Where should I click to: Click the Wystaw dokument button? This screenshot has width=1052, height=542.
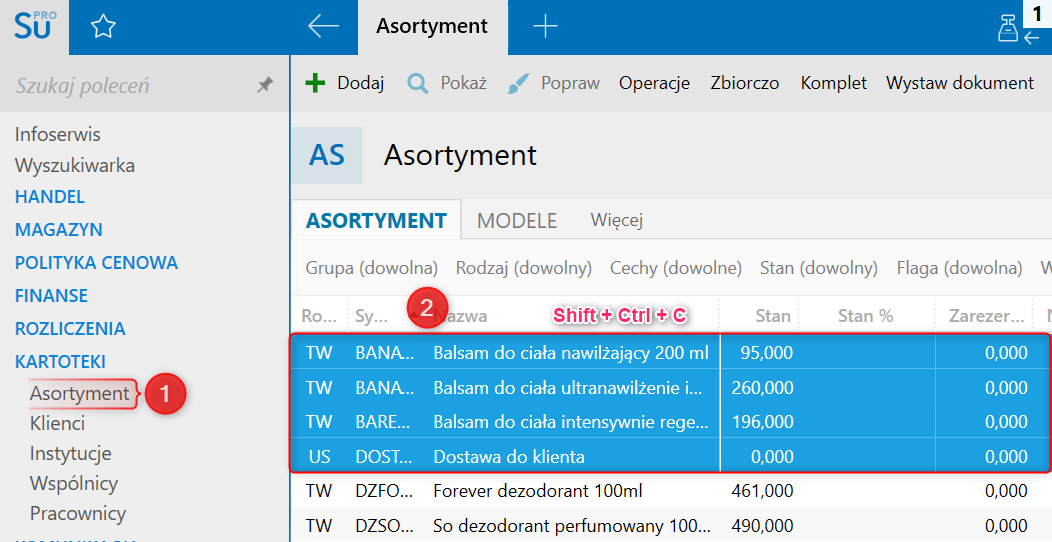click(x=960, y=83)
